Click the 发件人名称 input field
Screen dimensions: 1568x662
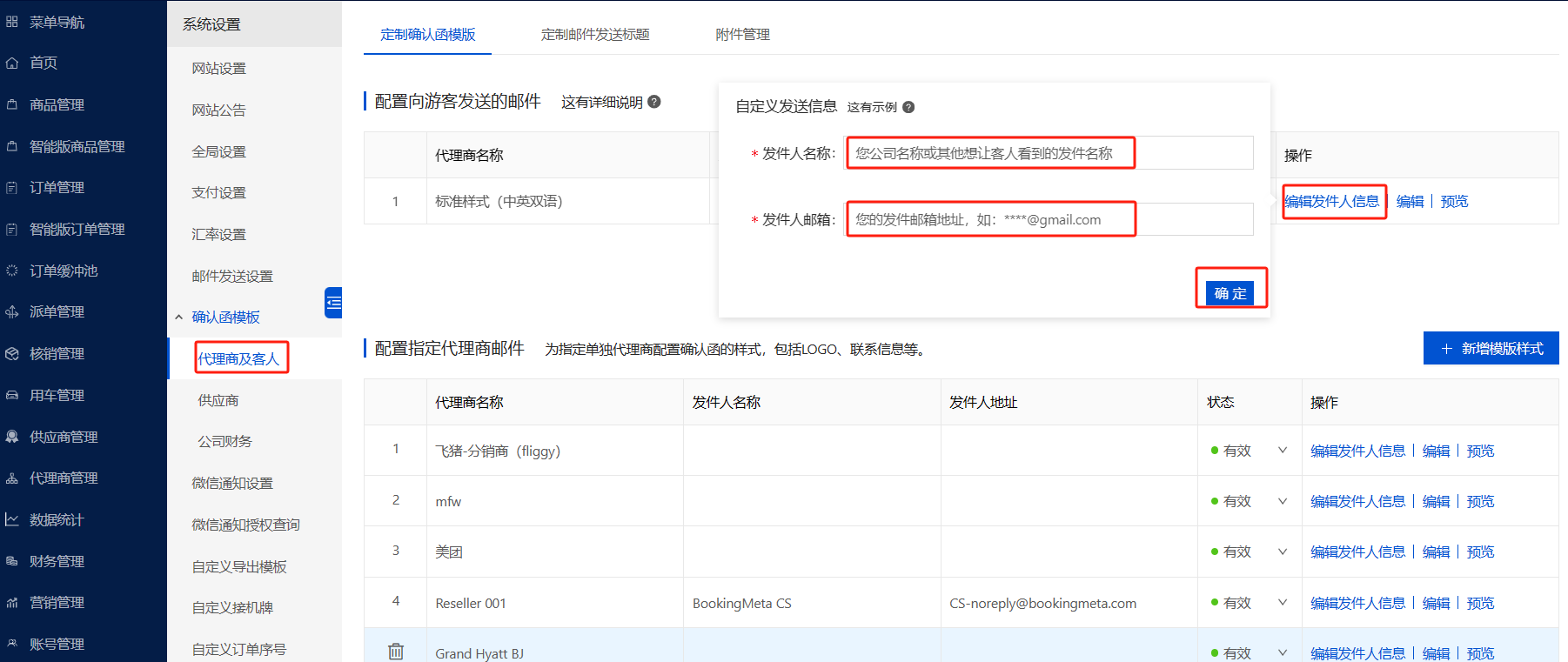point(1050,153)
